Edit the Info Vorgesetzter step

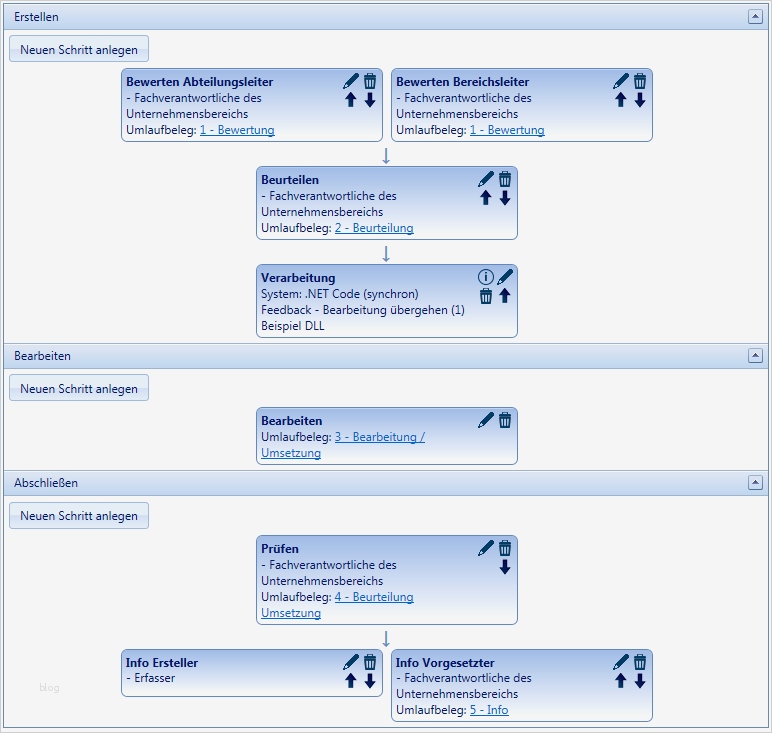coord(621,662)
